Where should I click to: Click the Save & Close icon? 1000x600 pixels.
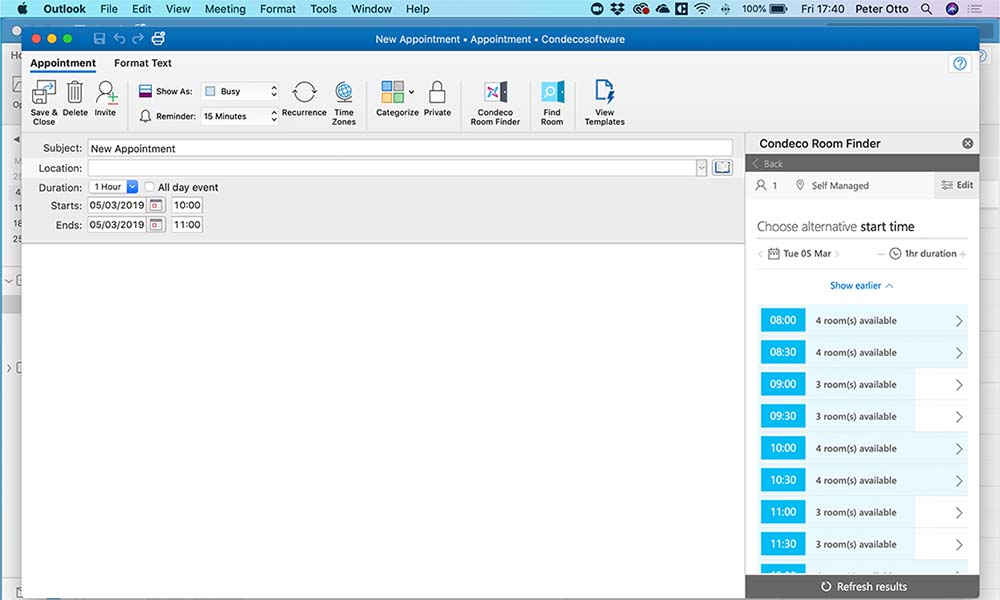click(44, 92)
